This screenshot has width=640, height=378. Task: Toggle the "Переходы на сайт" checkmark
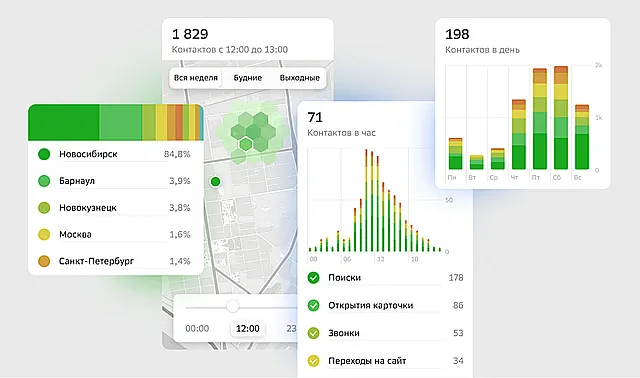pyautogui.click(x=313, y=361)
